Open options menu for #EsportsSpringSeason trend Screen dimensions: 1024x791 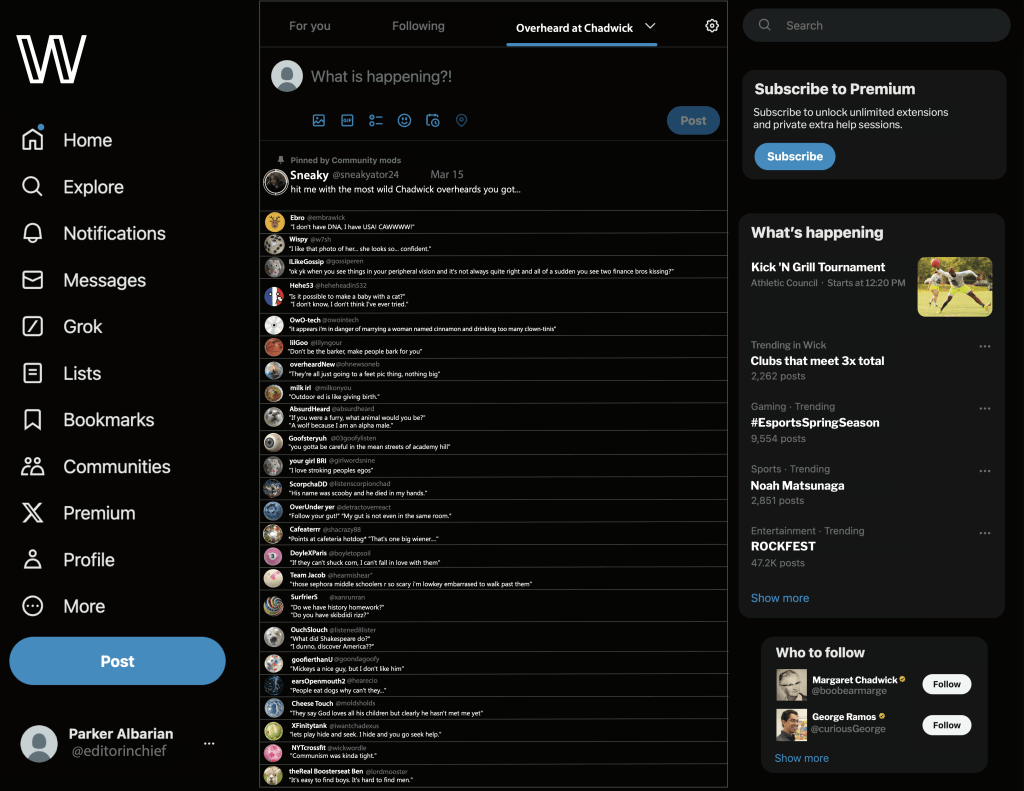(x=985, y=408)
